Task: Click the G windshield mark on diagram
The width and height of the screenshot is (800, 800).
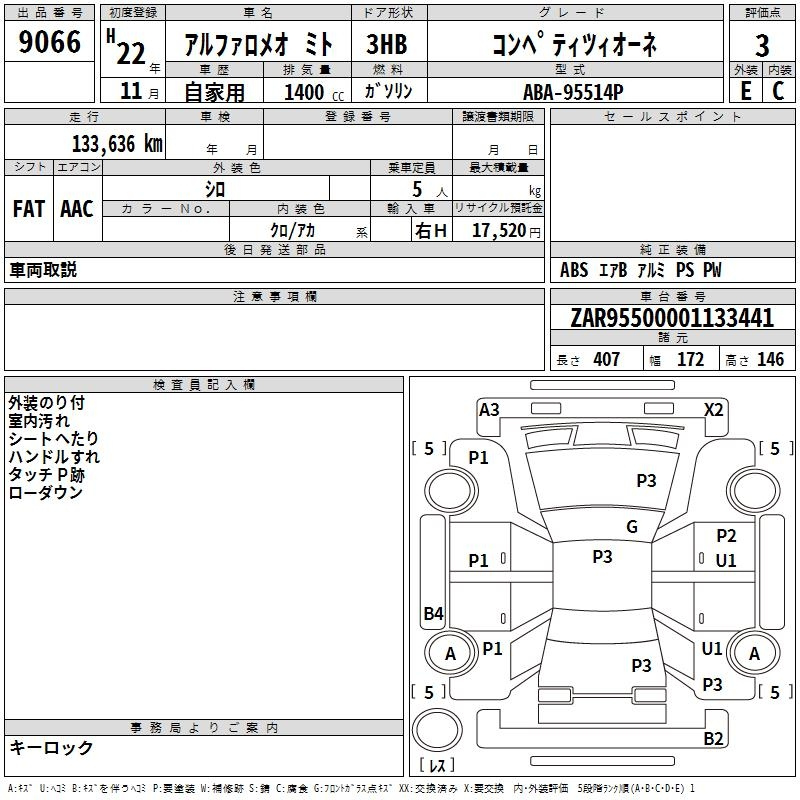Action: [x=631, y=527]
